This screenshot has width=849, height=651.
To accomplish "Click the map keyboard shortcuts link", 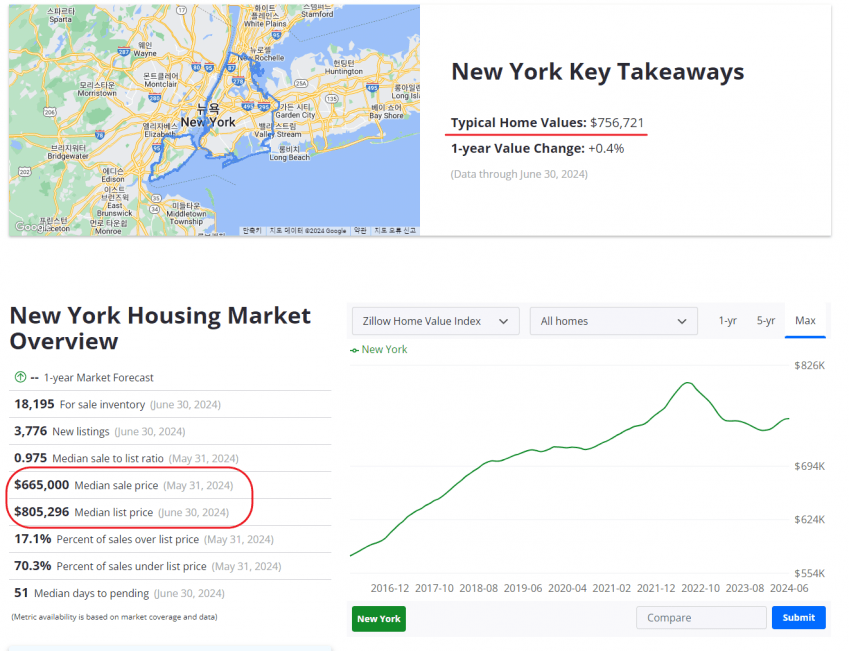I will [252, 230].
